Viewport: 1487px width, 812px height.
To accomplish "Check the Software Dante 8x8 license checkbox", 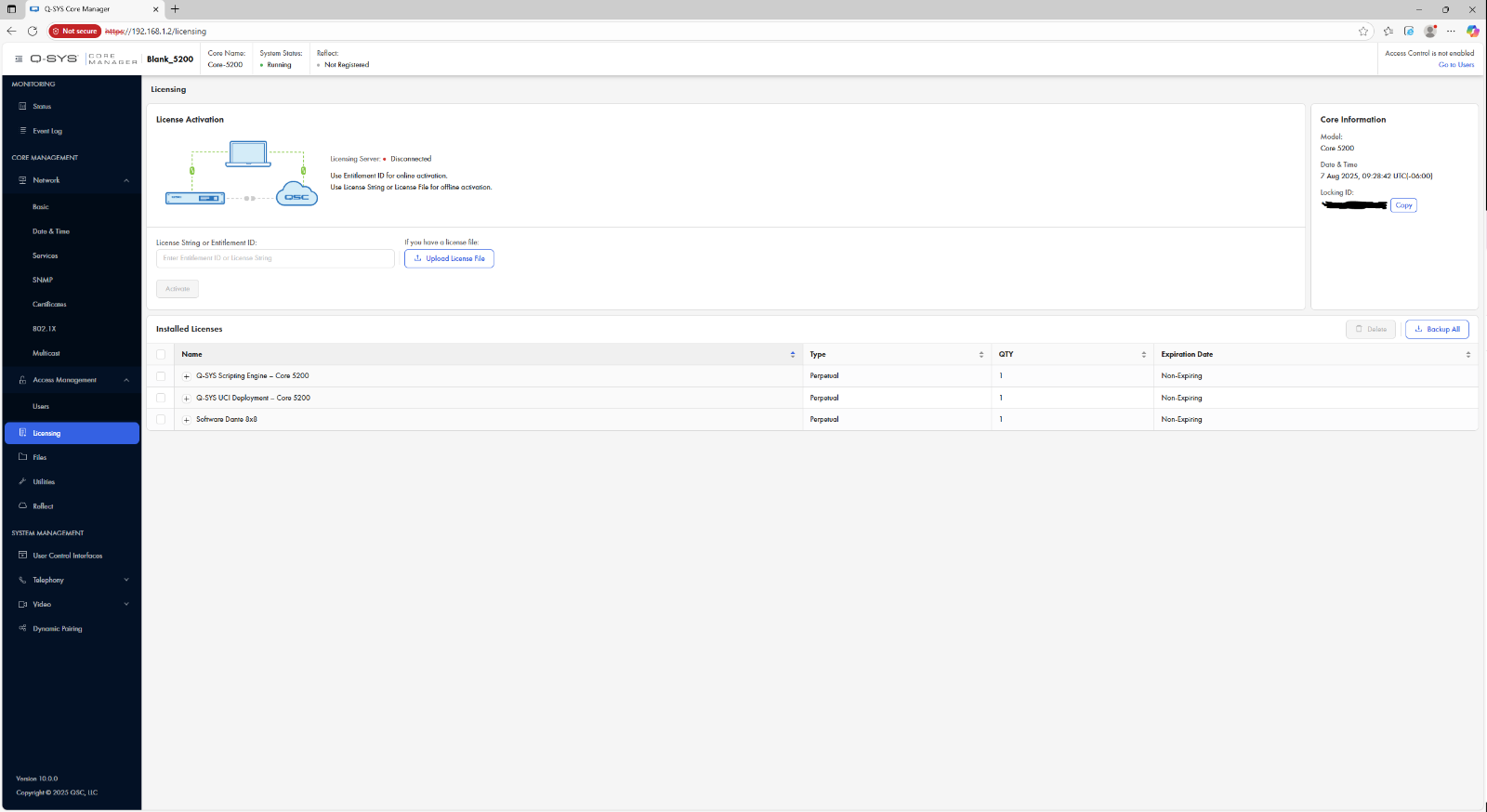I will tap(161, 420).
